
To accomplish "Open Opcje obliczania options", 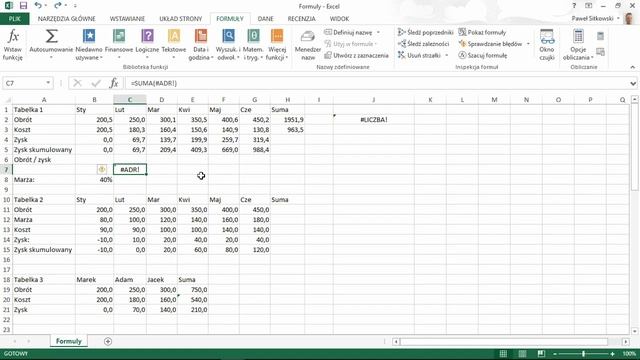I will pos(578,45).
